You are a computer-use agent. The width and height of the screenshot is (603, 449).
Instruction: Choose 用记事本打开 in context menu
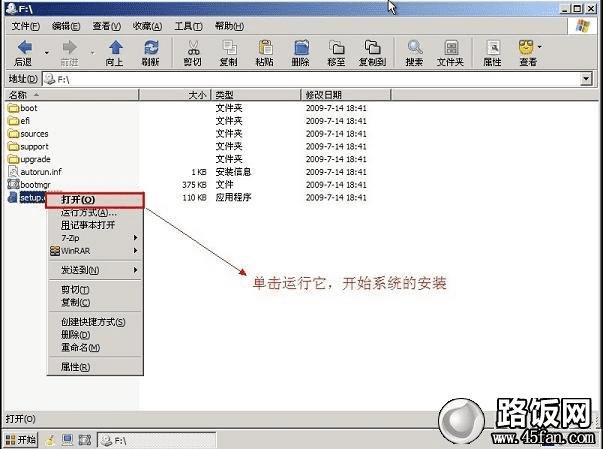(95, 225)
